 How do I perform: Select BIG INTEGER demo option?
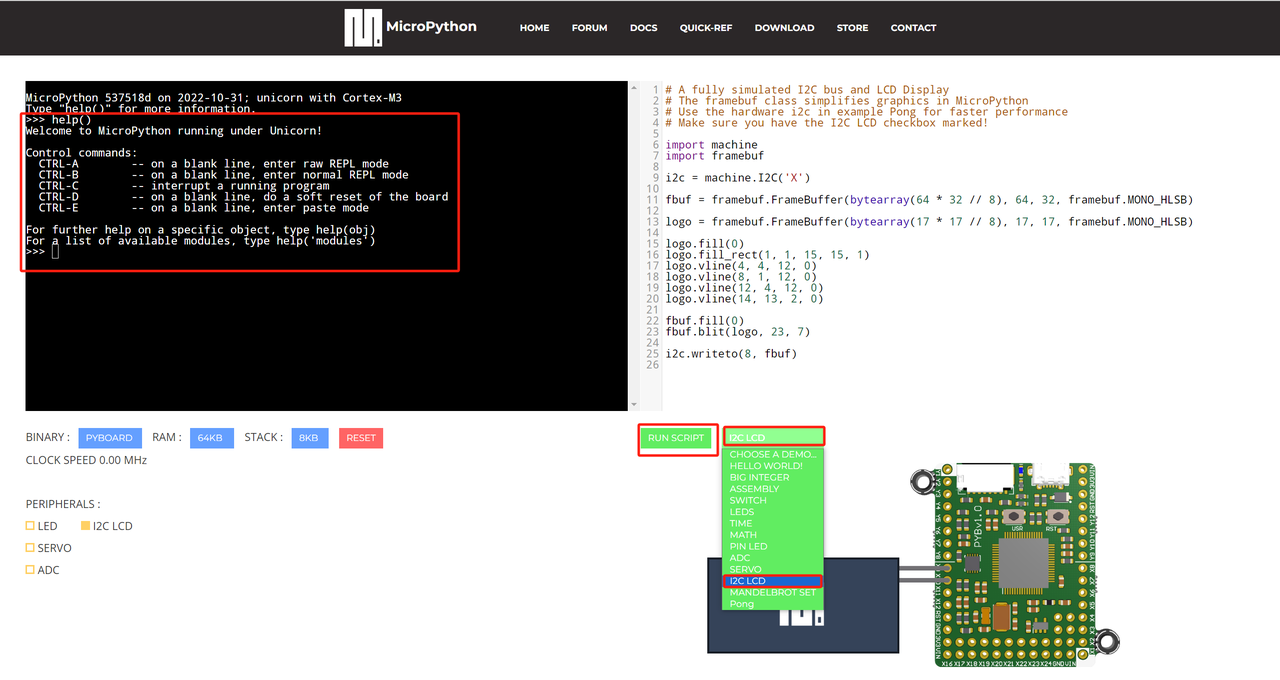click(772, 477)
